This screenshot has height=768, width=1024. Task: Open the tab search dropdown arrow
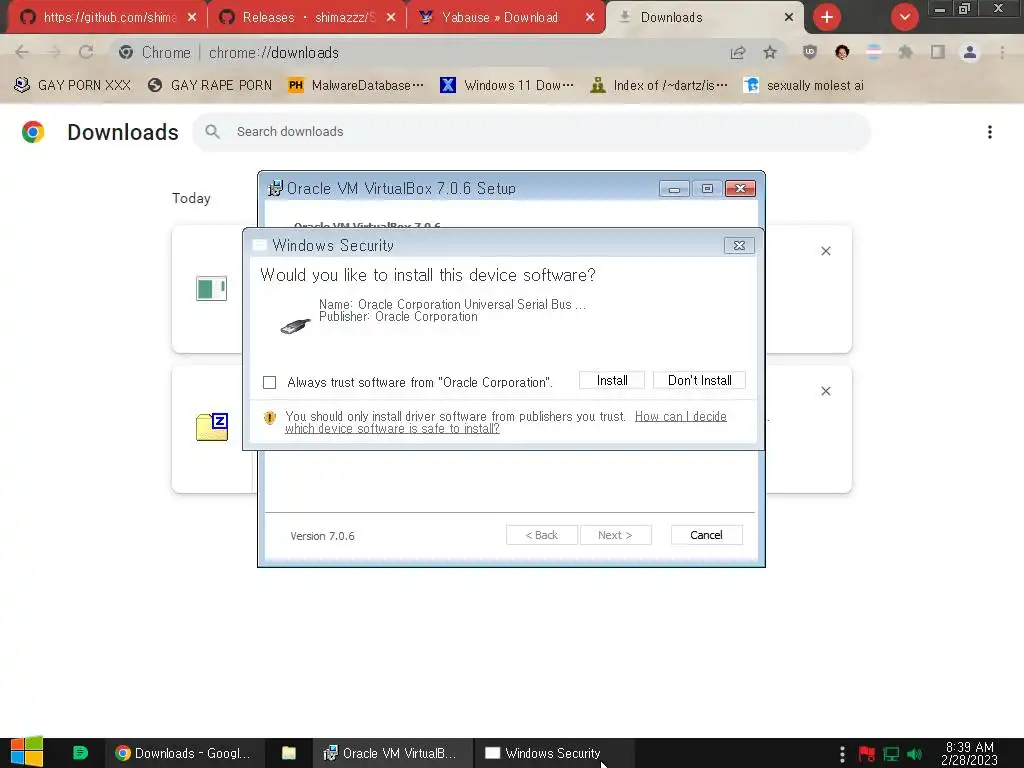(904, 17)
